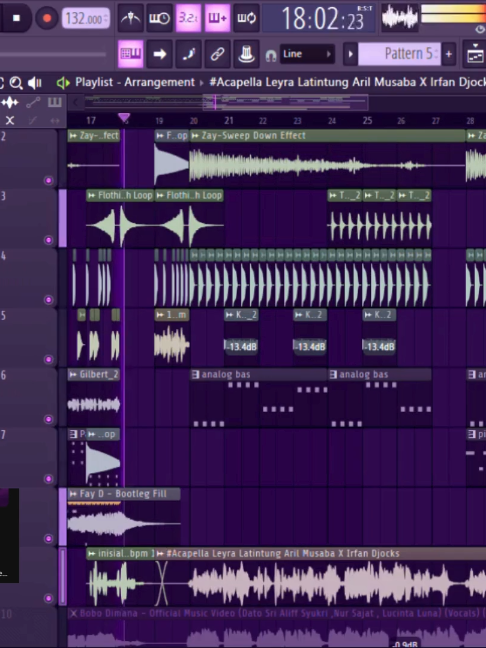Screen dimensions: 486x648
Task: Stop playback with the stop button
Action: click(17, 18)
